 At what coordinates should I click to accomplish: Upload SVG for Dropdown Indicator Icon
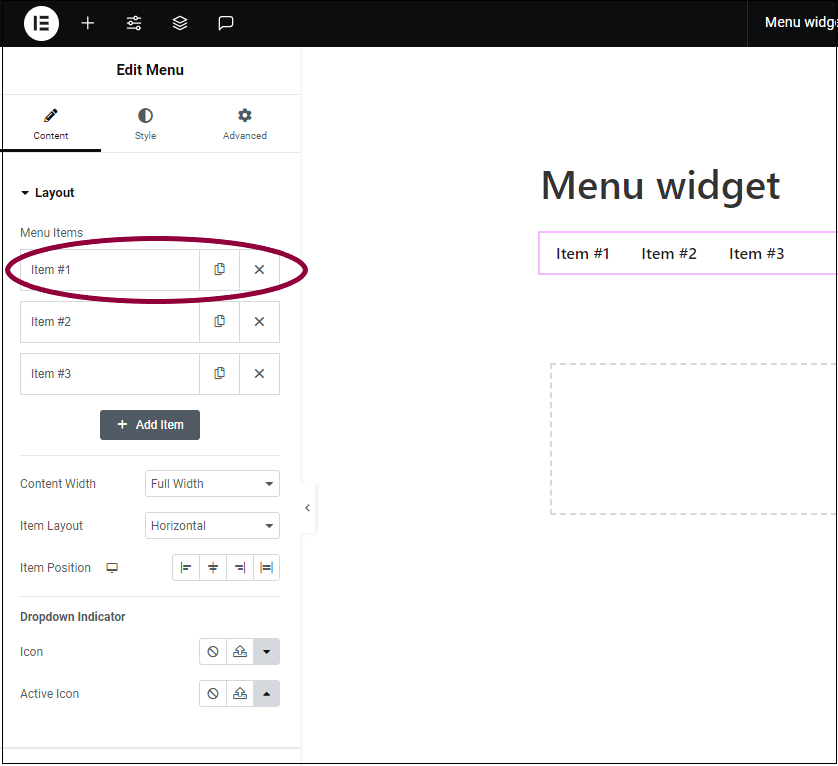pos(240,652)
